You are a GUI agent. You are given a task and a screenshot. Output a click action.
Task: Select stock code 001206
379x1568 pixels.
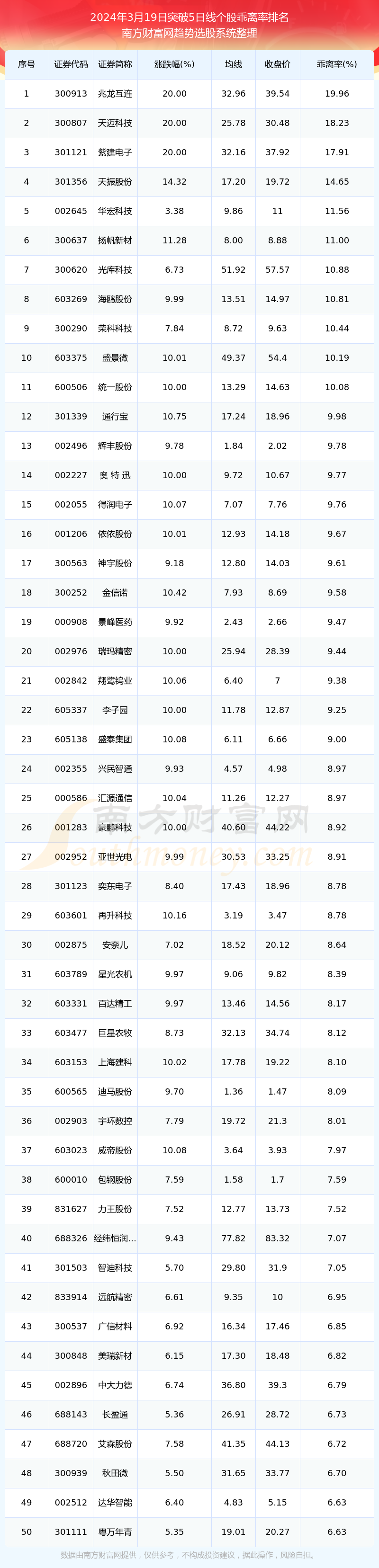(x=71, y=534)
